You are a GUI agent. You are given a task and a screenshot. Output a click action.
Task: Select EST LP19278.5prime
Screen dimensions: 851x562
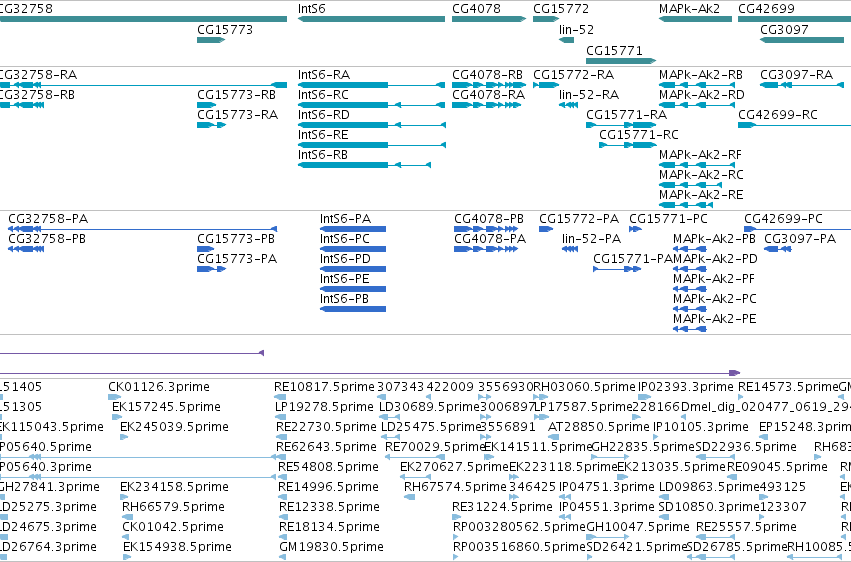(281, 418)
